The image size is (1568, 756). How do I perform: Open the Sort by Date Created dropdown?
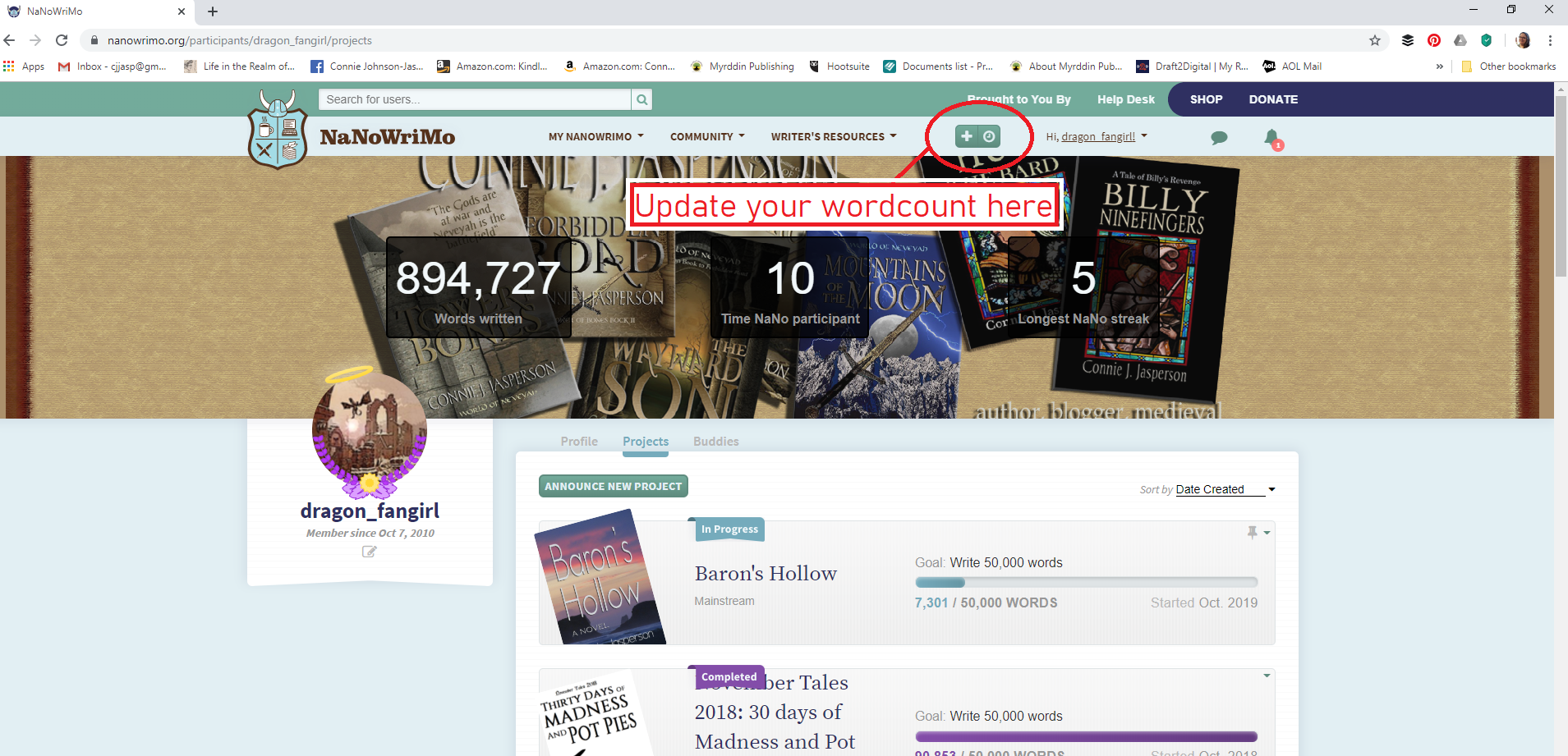[1224, 489]
